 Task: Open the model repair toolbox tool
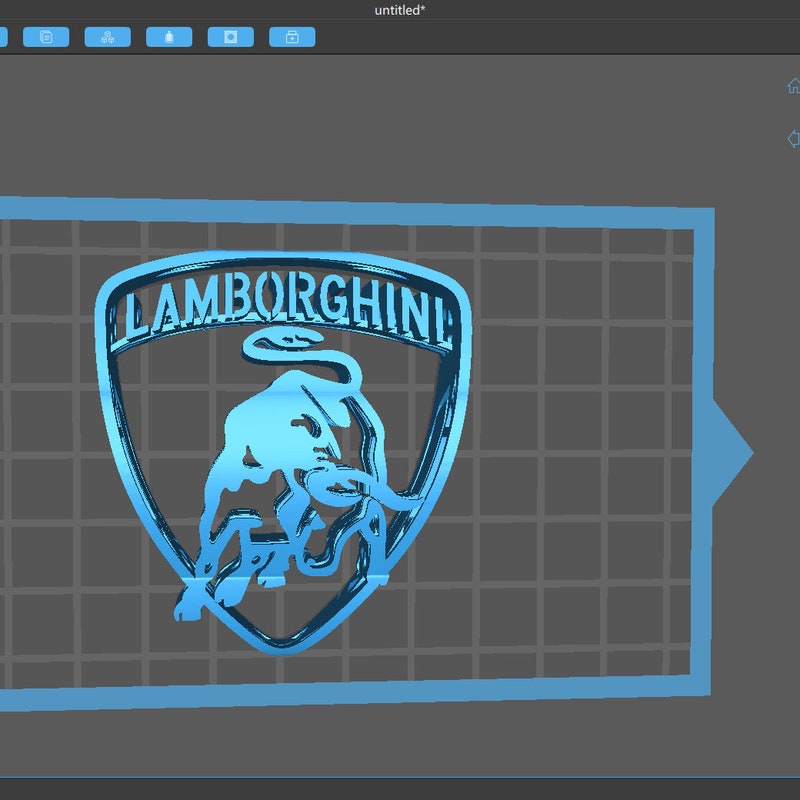pos(293,37)
